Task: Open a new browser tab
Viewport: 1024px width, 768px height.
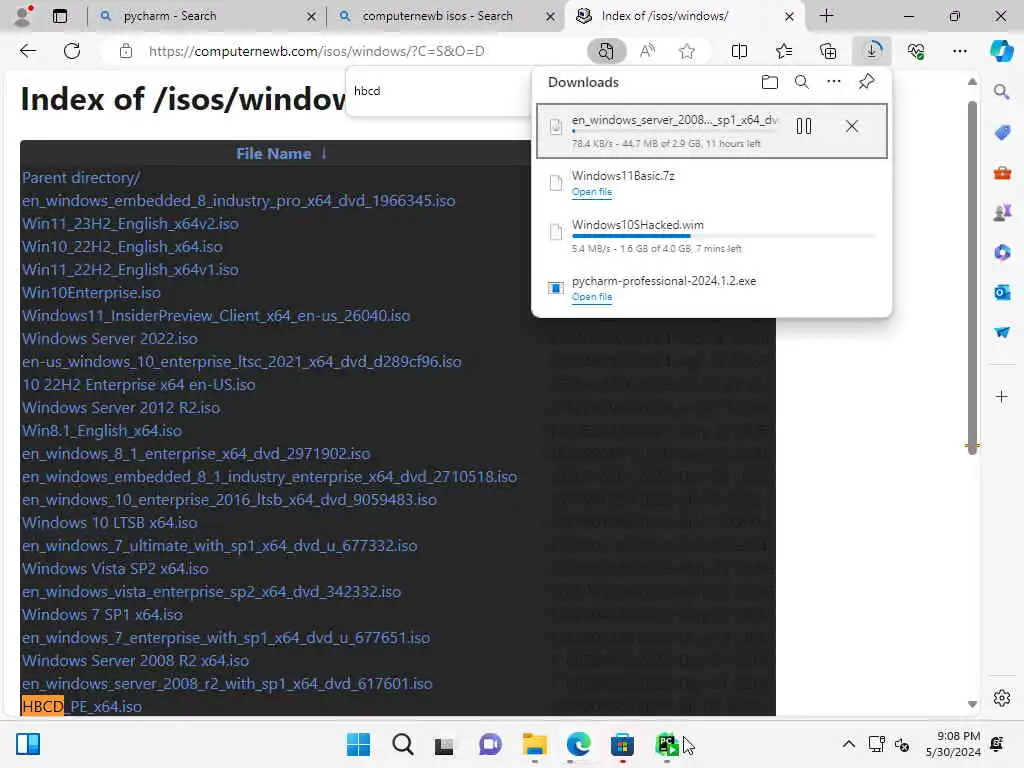Action: [826, 16]
